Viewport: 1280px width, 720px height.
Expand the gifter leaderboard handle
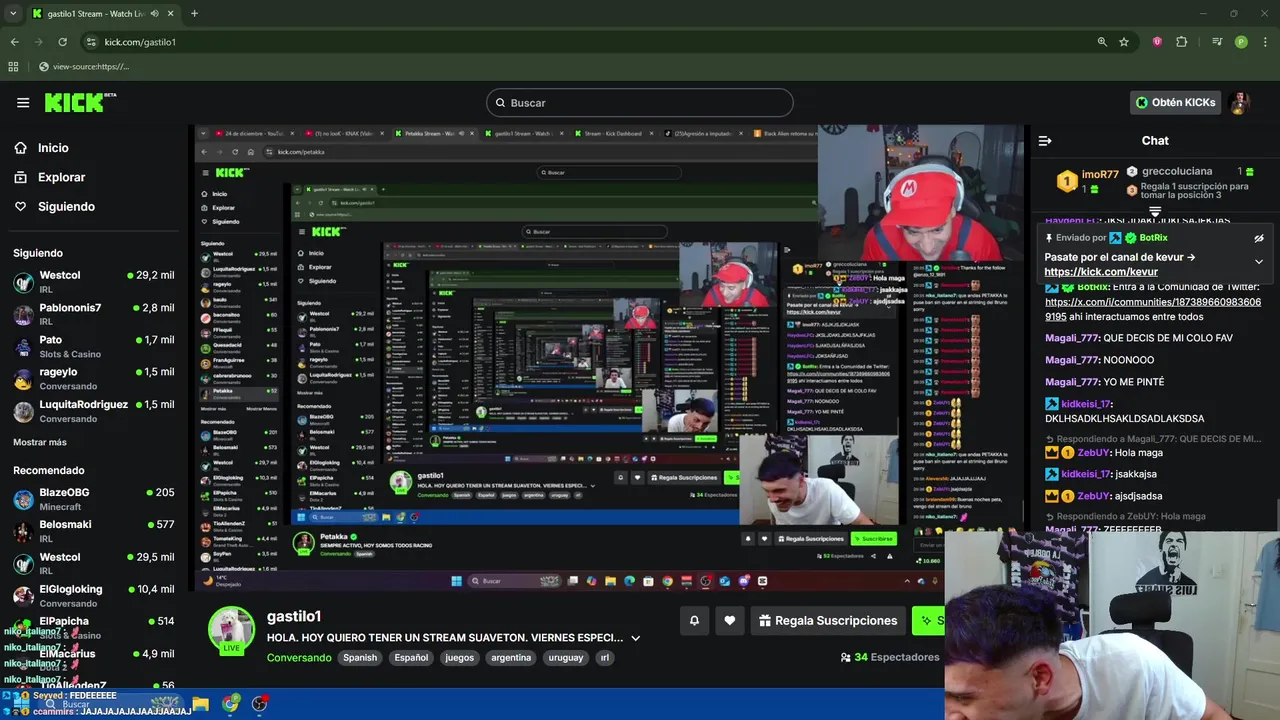coord(1155,212)
